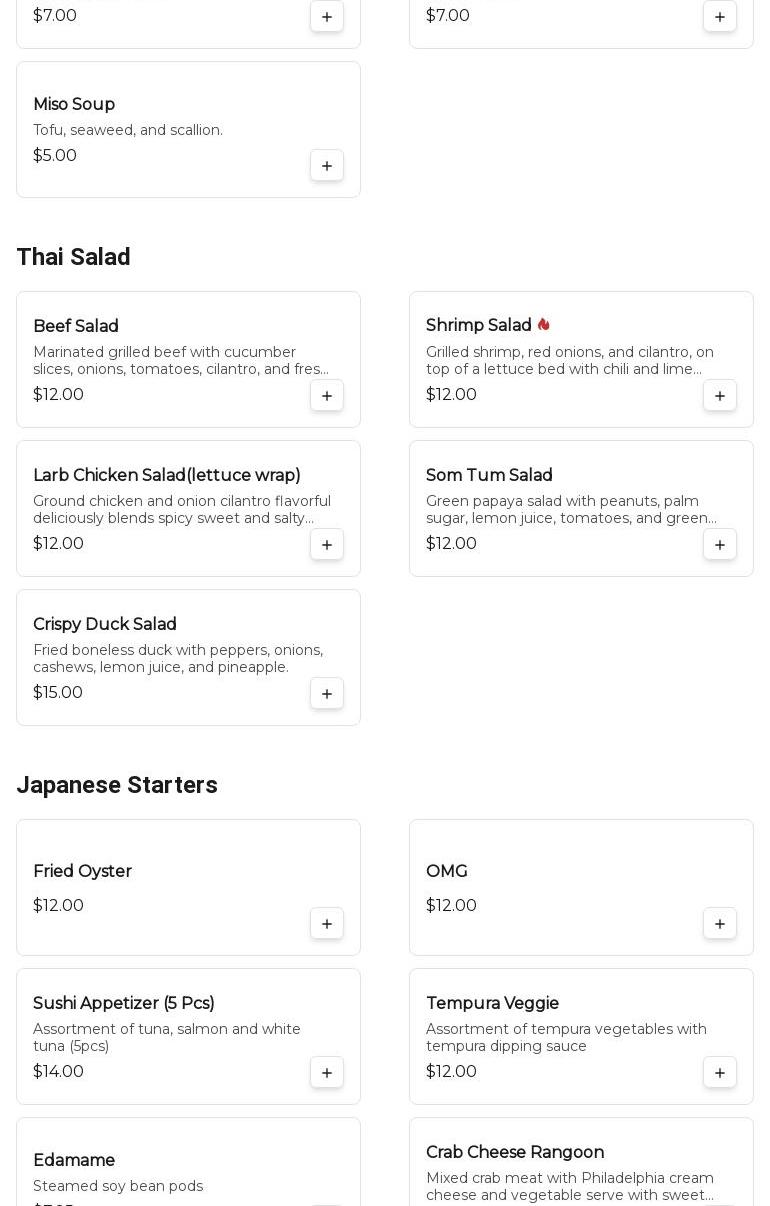Viewport: 770px width, 1206px height.
Task: Add Larb Chicken Salad to cart
Action: click(327, 545)
